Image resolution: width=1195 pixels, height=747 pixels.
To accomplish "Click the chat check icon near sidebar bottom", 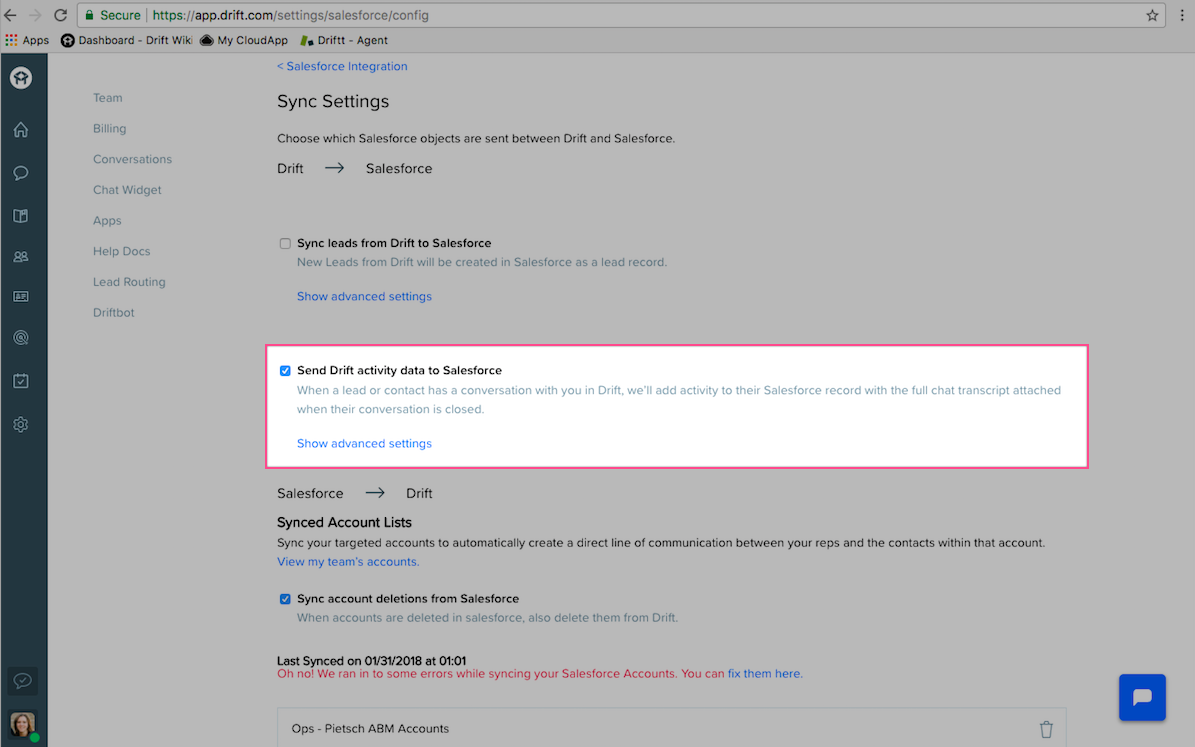I will (x=22, y=681).
